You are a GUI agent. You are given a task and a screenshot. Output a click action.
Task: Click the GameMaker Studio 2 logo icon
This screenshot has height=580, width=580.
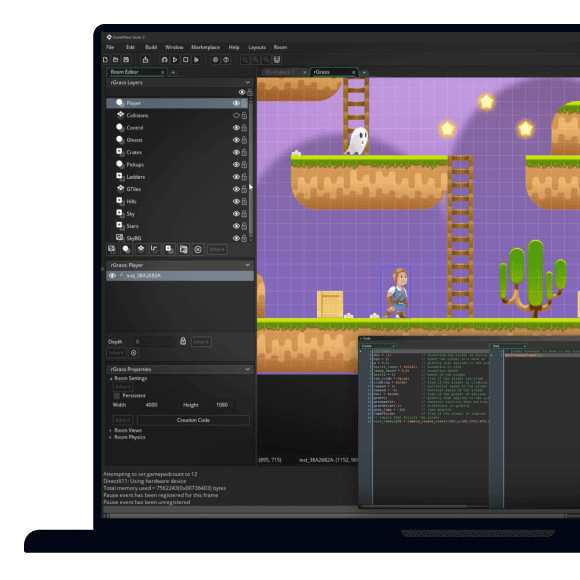click(109, 37)
